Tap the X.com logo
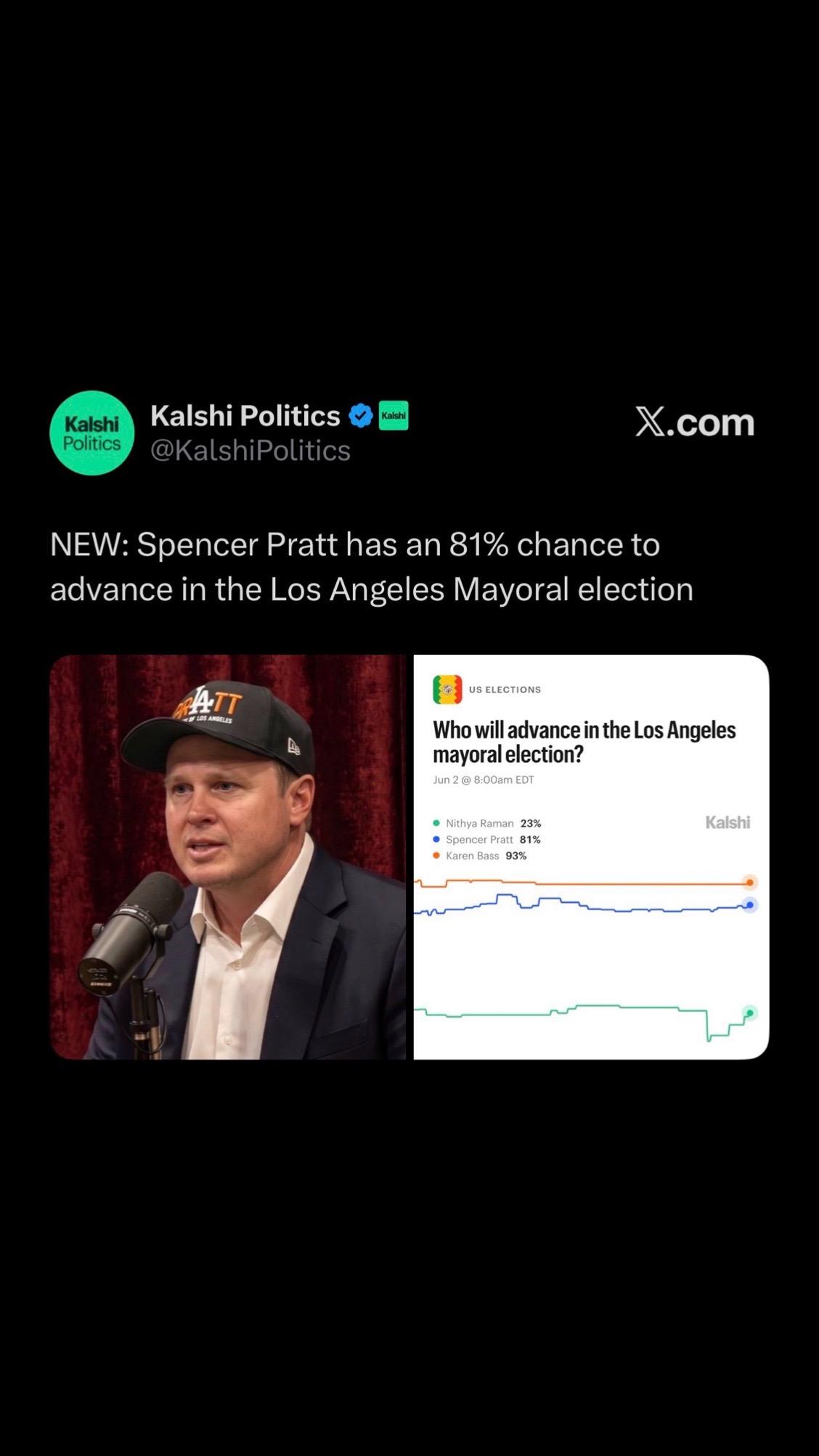Screen dimensions: 819x1456 [x=695, y=422]
